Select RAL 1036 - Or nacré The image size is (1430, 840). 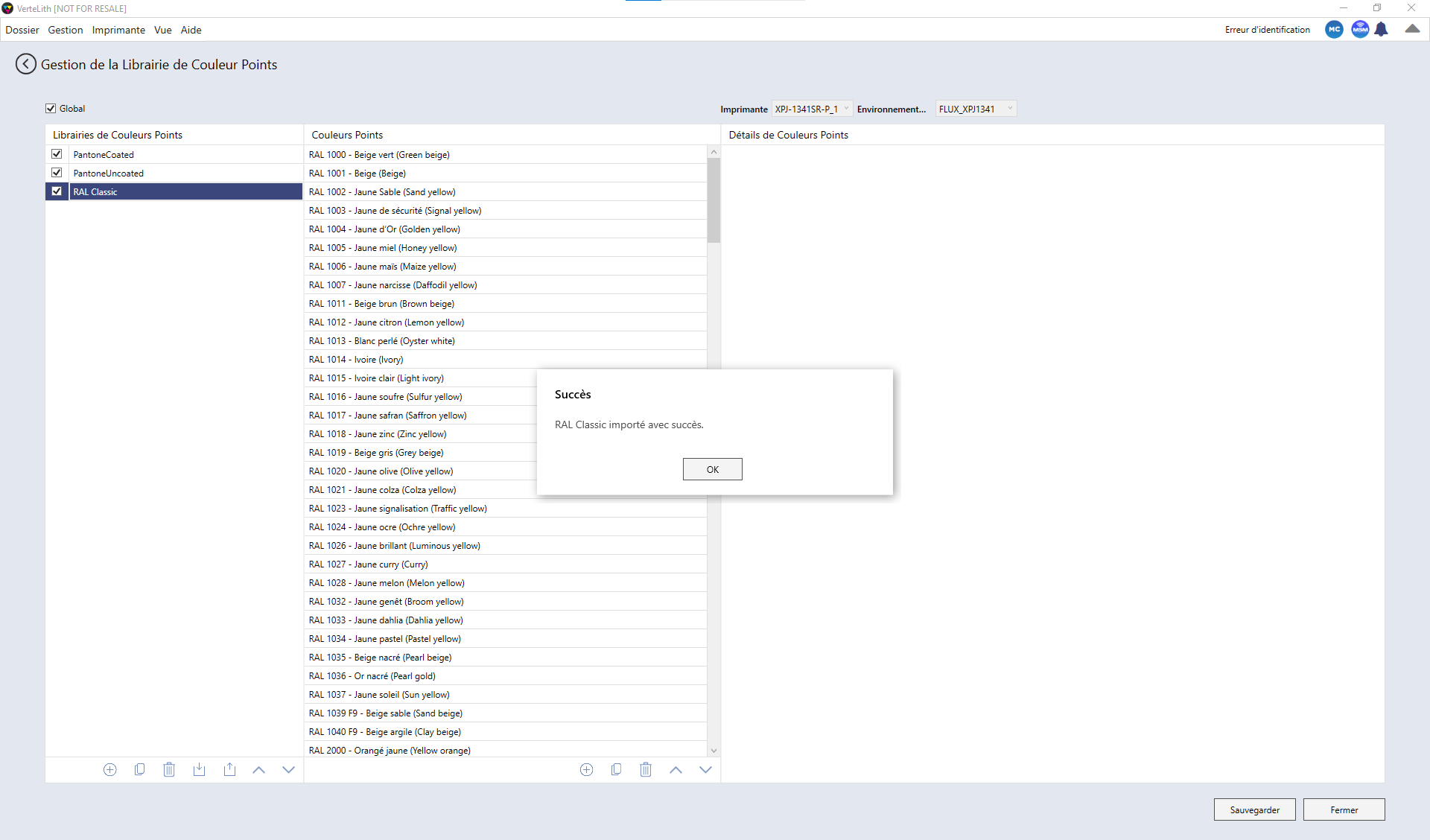click(506, 675)
